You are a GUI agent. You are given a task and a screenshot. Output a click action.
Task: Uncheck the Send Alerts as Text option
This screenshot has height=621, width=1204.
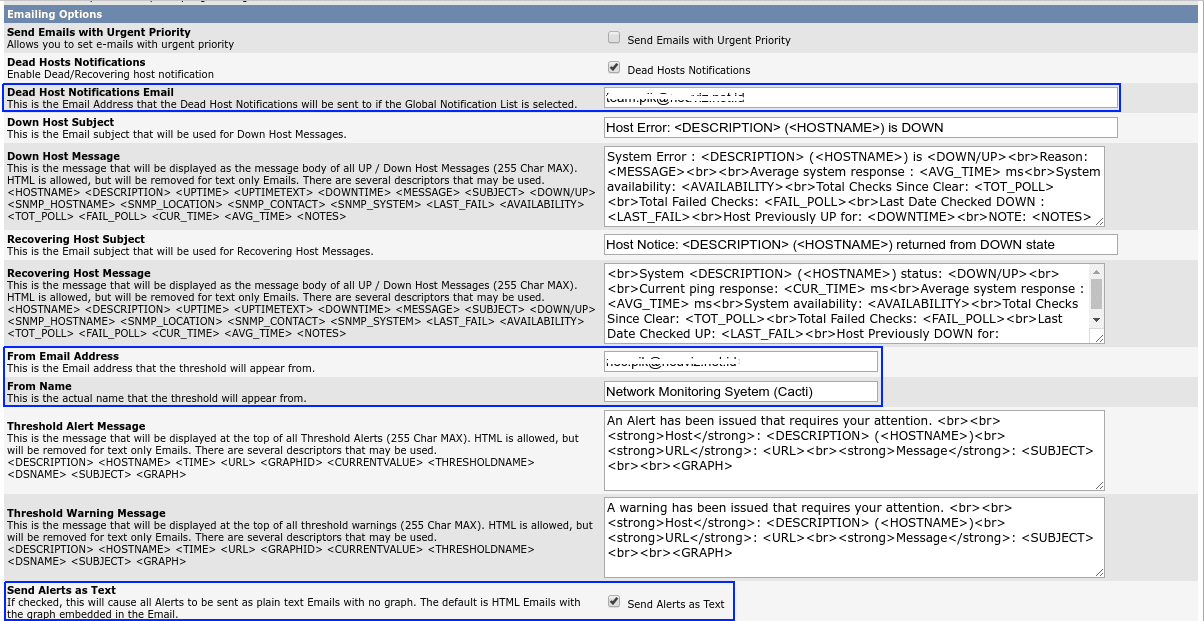point(613,600)
